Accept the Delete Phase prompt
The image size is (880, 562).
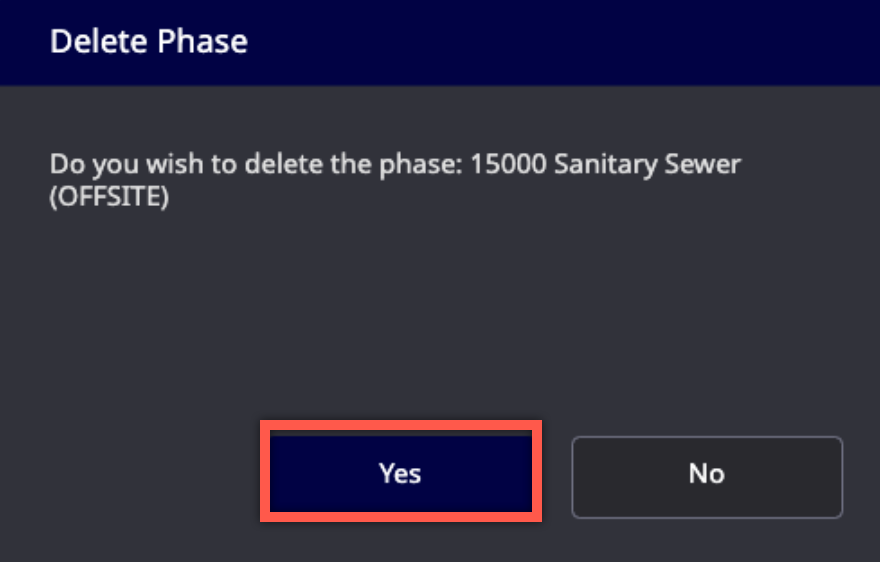pyautogui.click(x=400, y=473)
